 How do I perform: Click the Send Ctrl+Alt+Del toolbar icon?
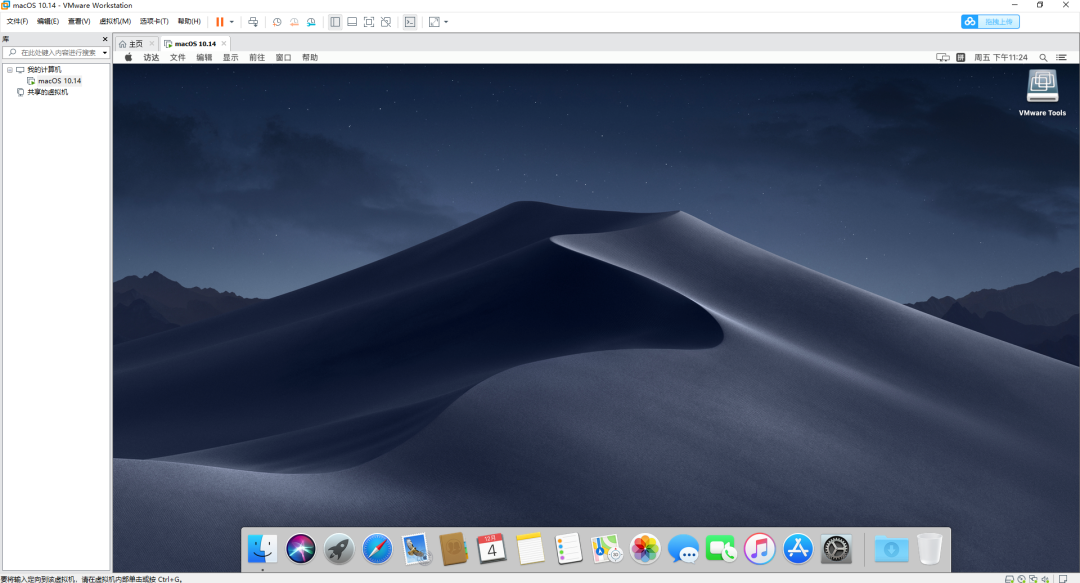pos(253,22)
